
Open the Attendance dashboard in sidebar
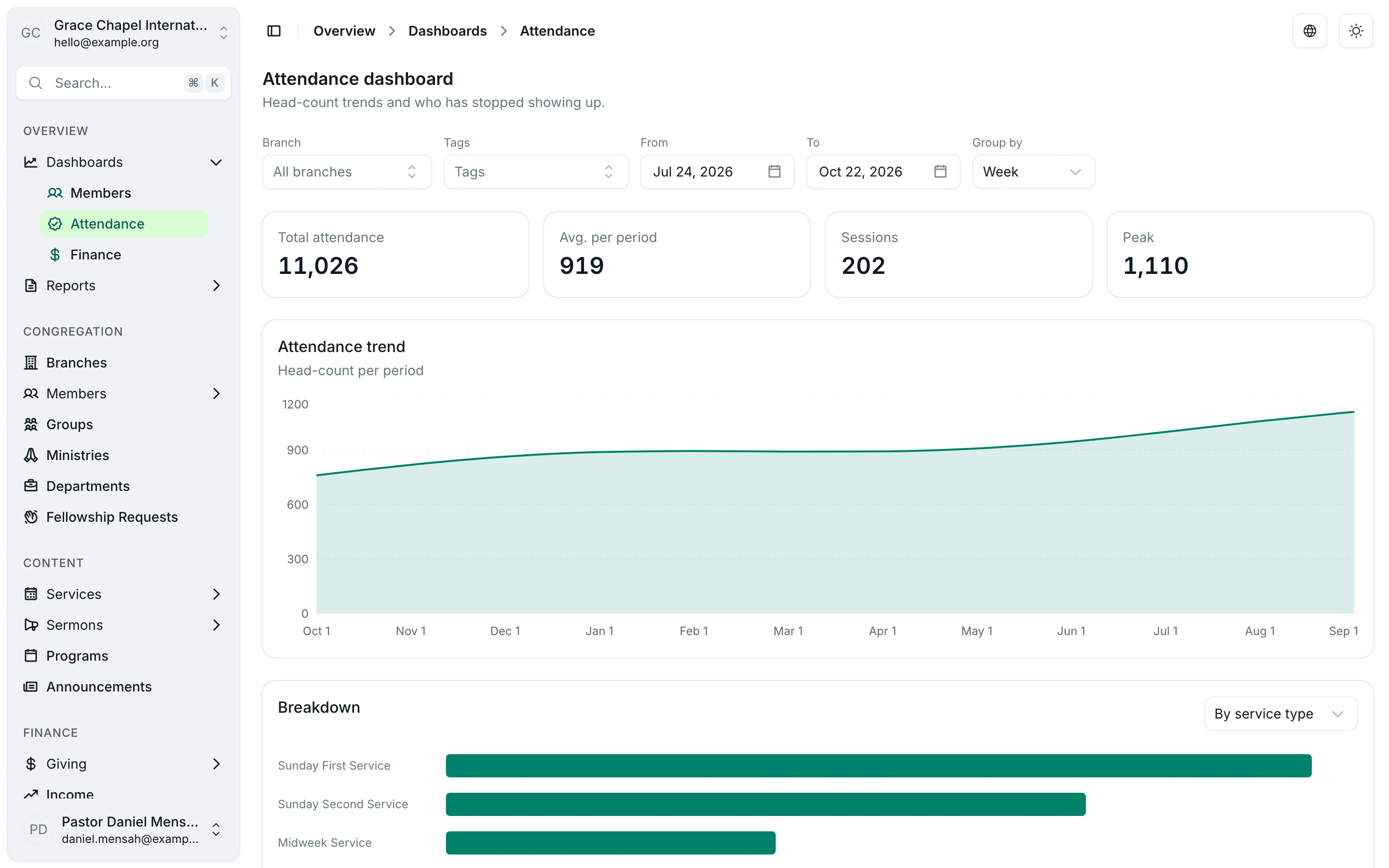(x=123, y=224)
